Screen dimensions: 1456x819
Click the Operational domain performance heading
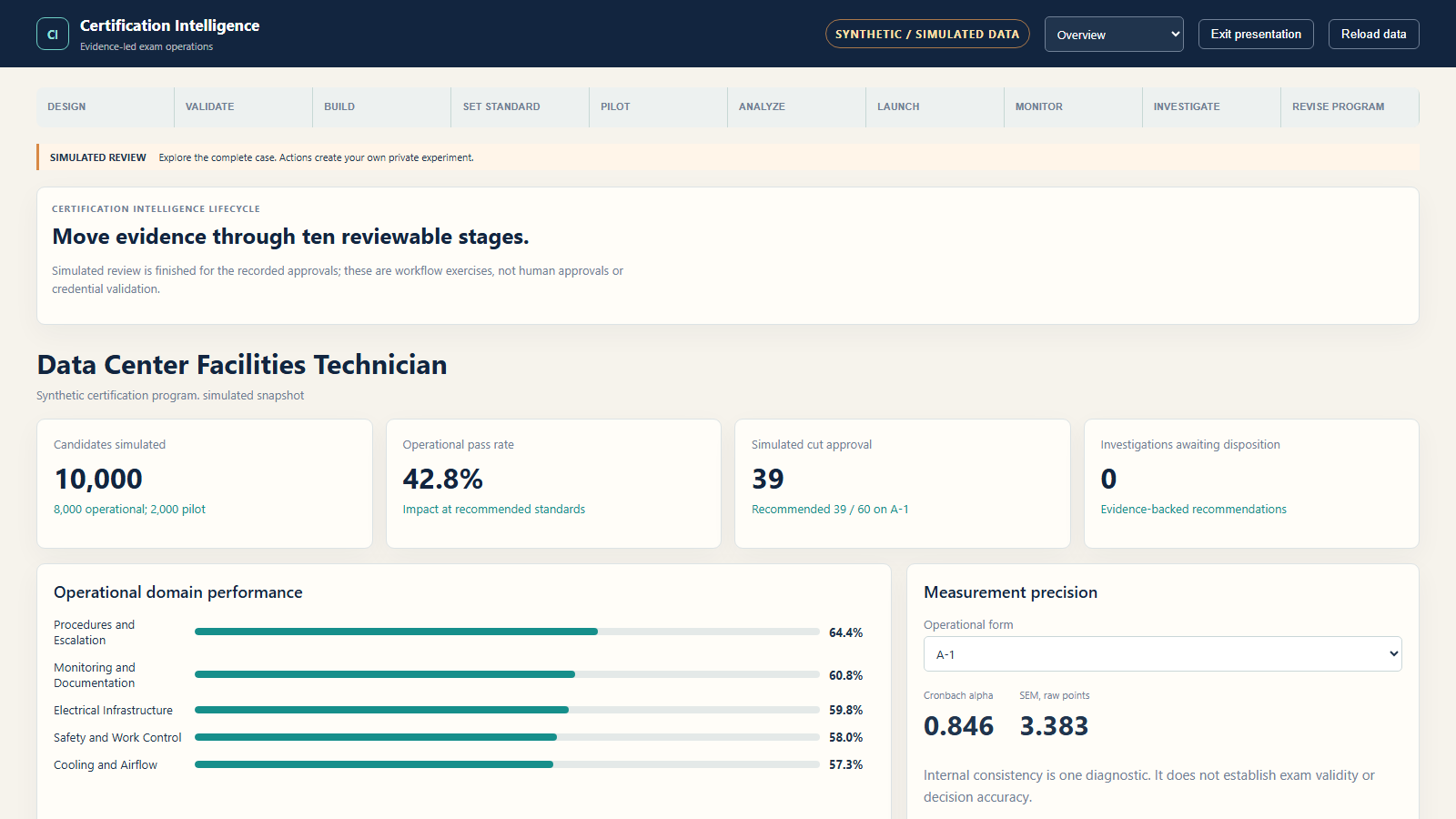(178, 592)
